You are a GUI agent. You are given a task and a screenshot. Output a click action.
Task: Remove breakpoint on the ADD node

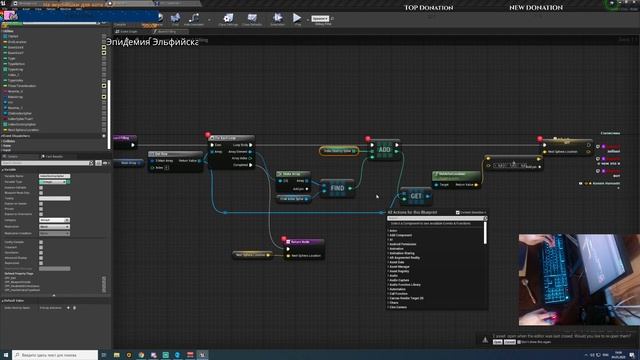coord(368,139)
